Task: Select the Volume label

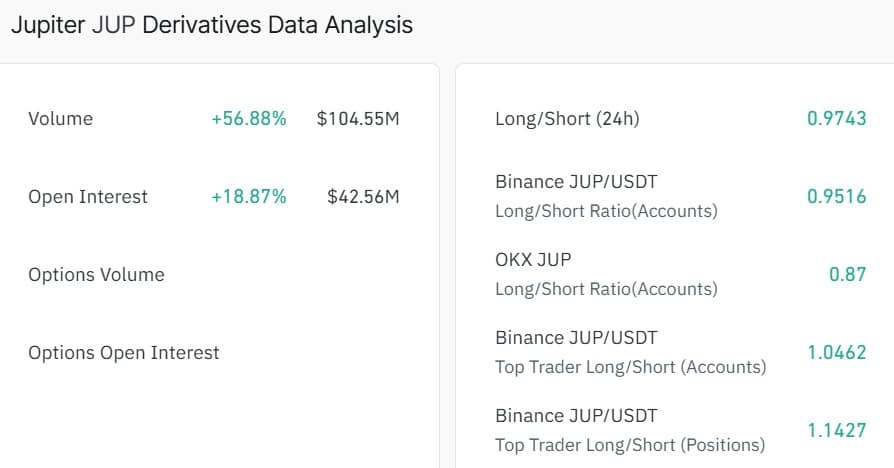Action: coord(60,119)
